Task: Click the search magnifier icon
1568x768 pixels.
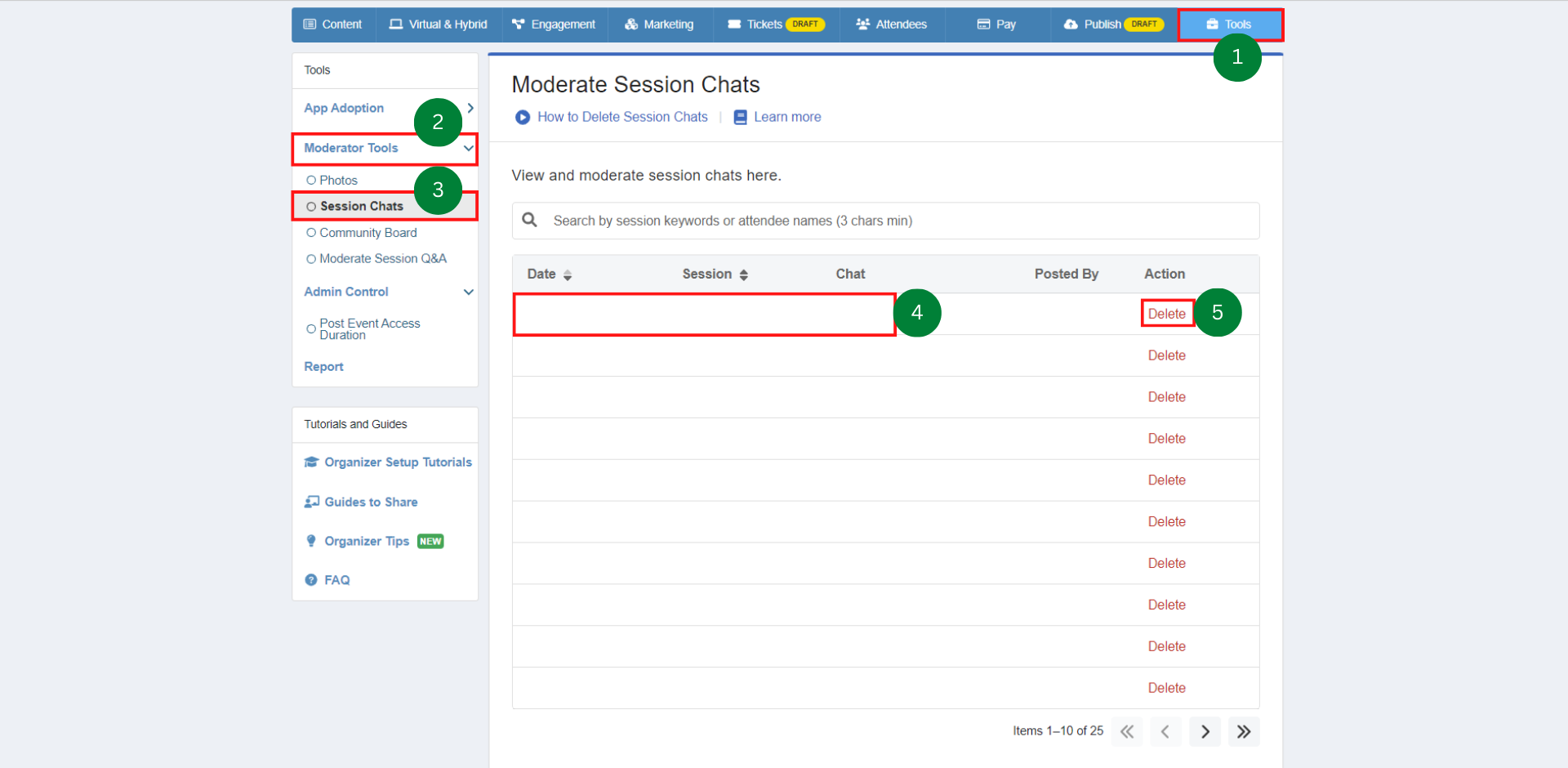Action: 530,220
